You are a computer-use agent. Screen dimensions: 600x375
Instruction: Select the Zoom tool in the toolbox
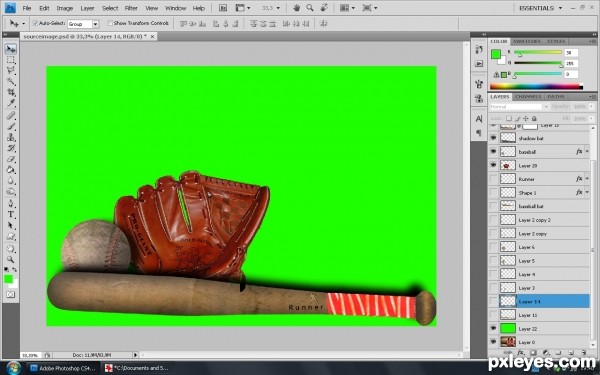pos(11,260)
